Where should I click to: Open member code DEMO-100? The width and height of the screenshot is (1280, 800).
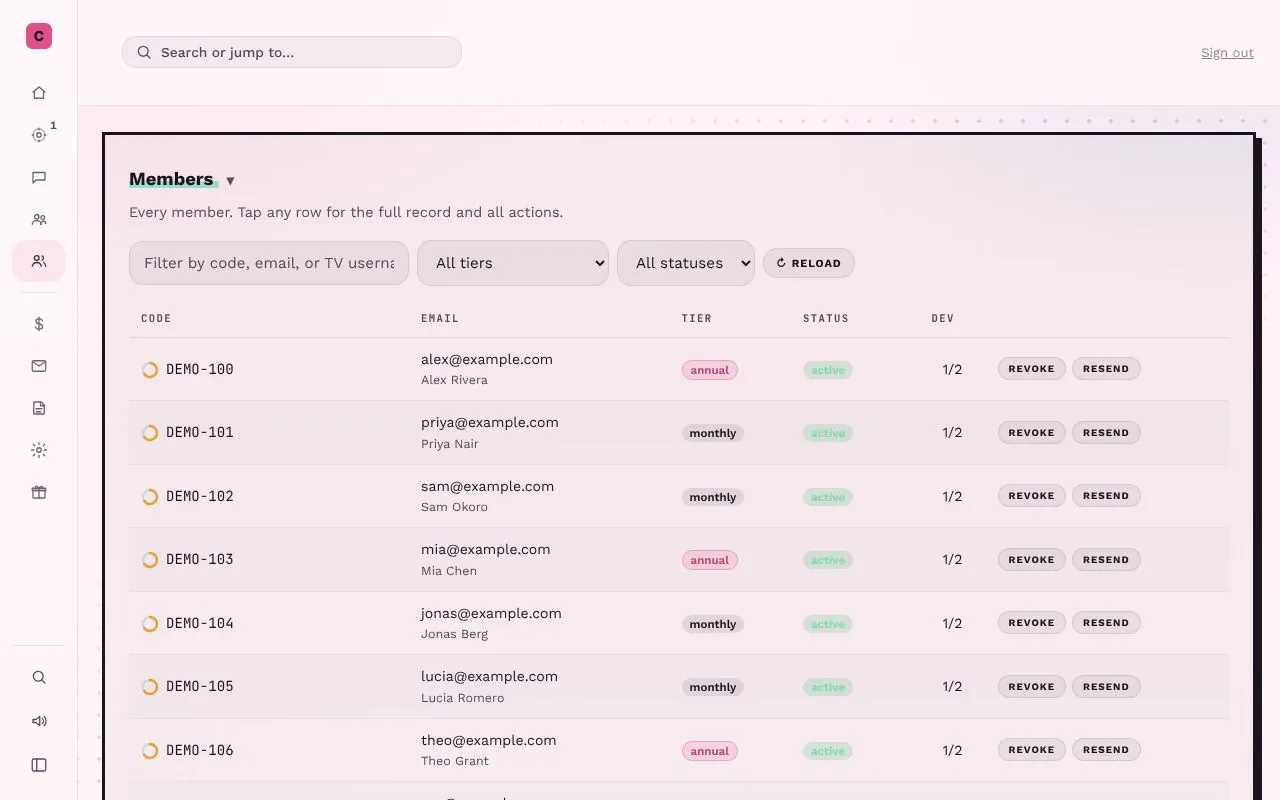(200, 370)
